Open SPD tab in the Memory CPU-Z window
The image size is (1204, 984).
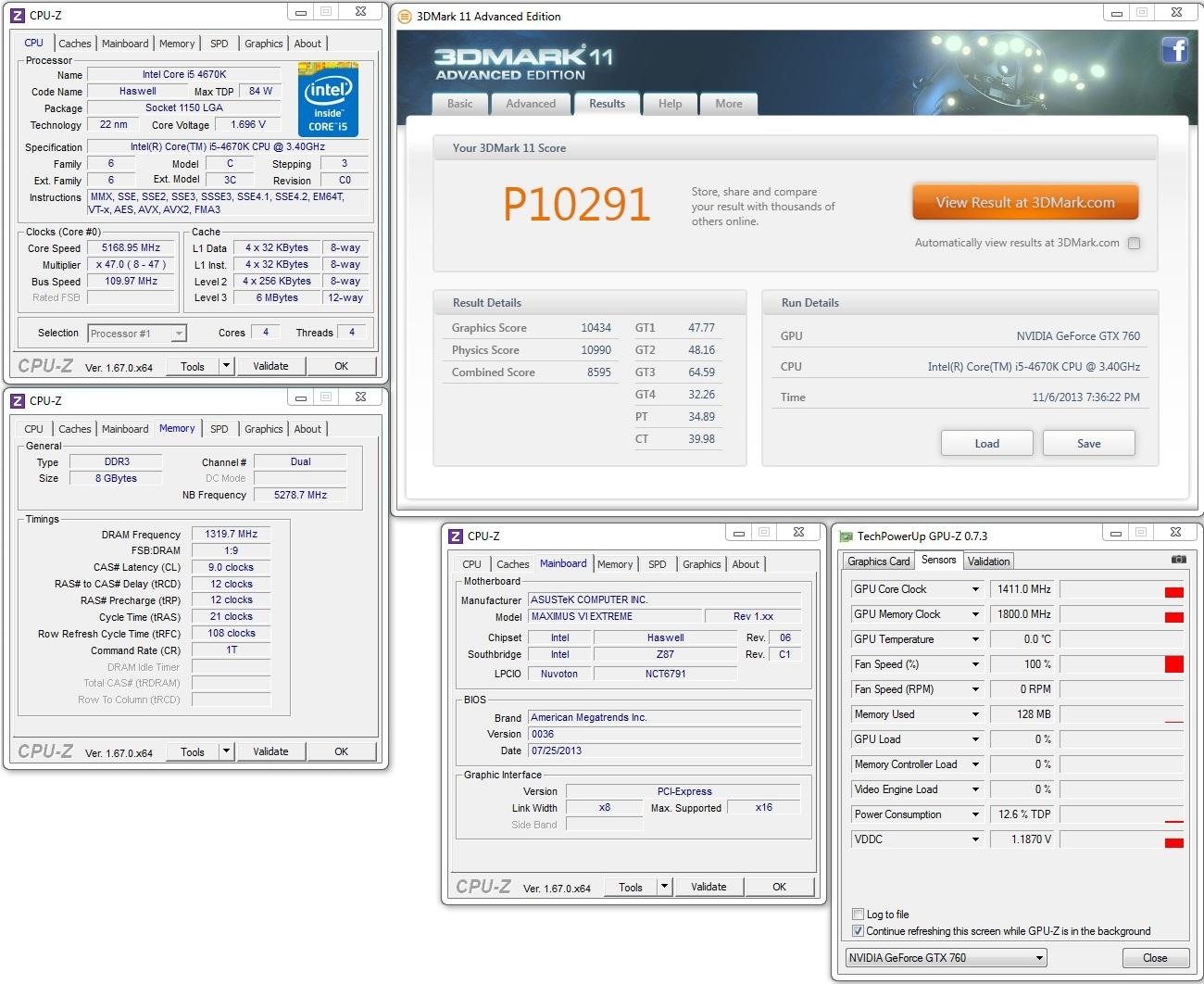click(219, 429)
